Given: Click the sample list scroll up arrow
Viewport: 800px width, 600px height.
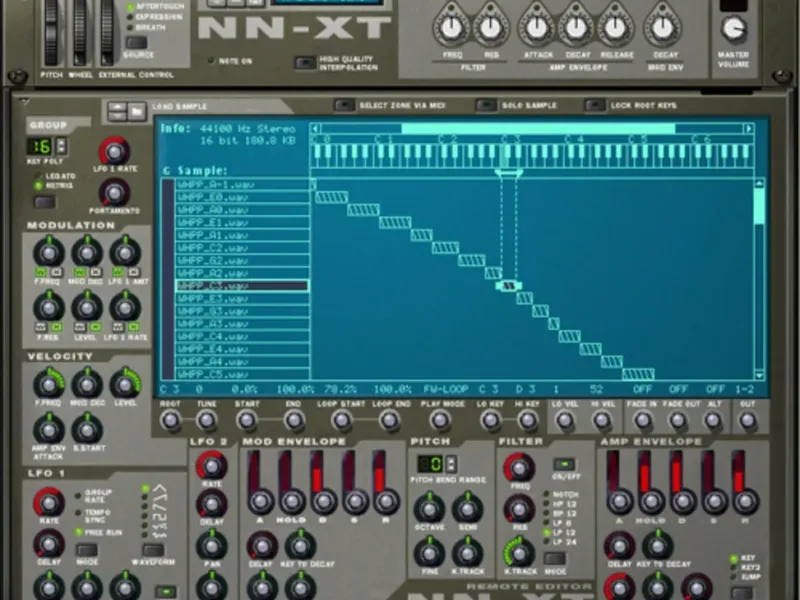Looking at the screenshot, I should tap(759, 183).
